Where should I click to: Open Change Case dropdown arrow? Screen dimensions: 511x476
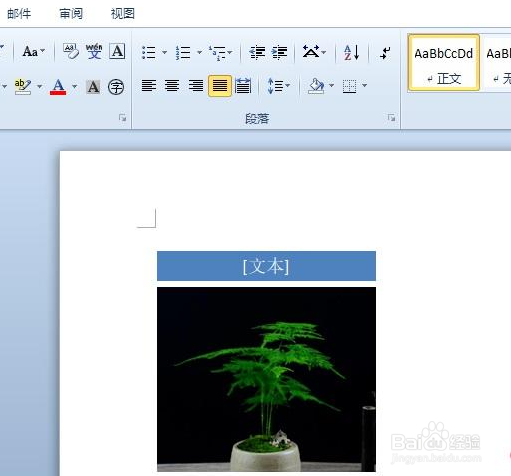(x=43, y=51)
